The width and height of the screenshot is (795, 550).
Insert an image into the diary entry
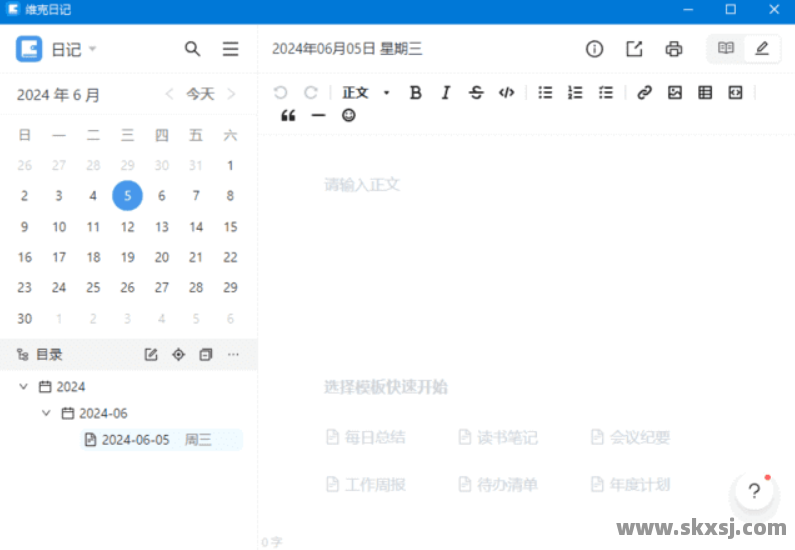[x=675, y=92]
